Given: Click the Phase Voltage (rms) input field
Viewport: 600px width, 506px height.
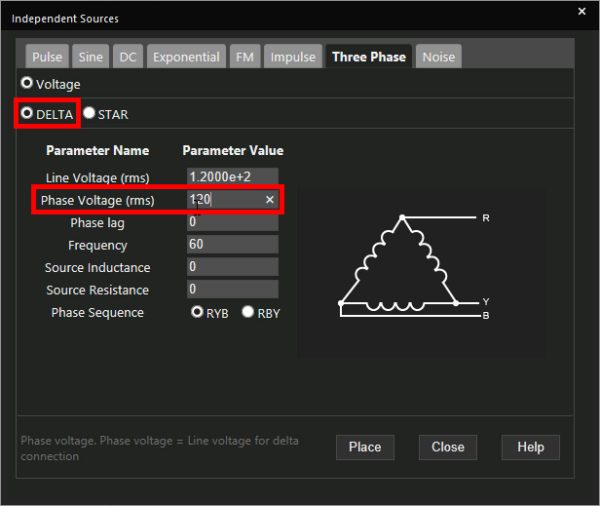Looking at the screenshot, I should [233, 199].
